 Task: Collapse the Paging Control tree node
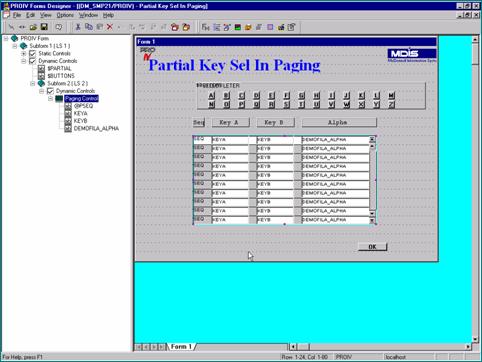[50, 99]
